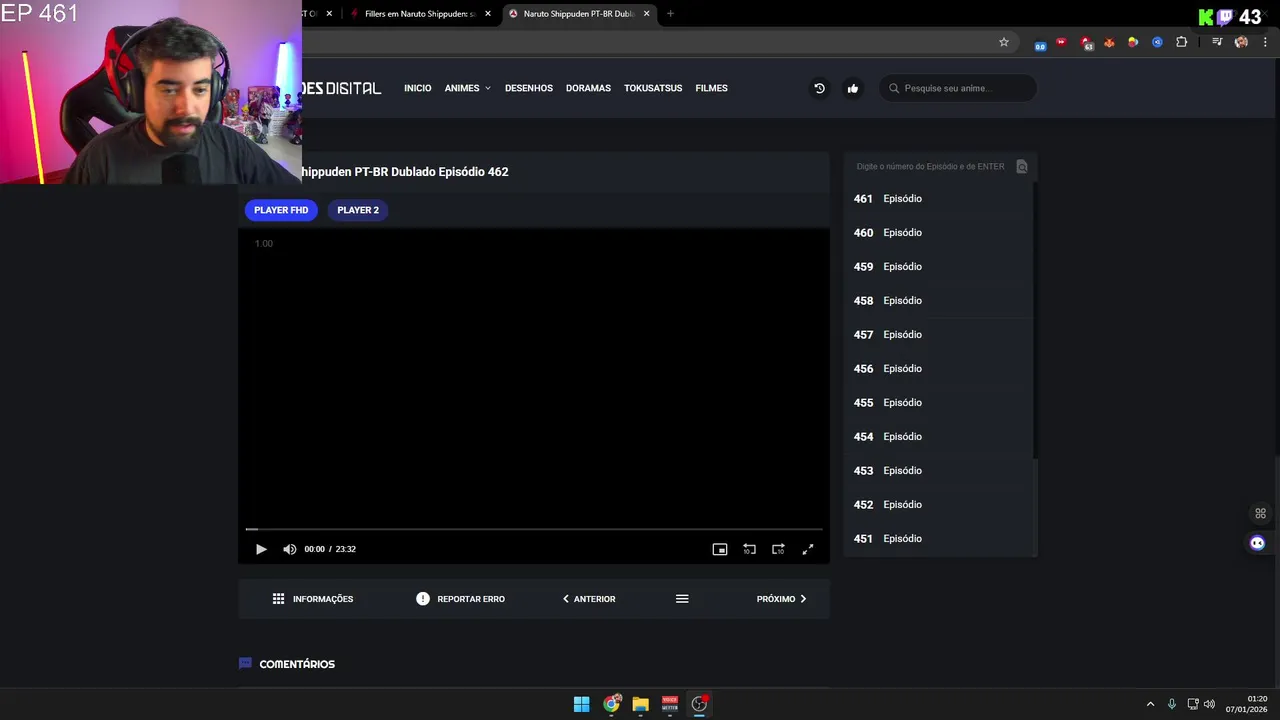Open the Inicio menu item
The image size is (1280, 720).
coord(418,88)
